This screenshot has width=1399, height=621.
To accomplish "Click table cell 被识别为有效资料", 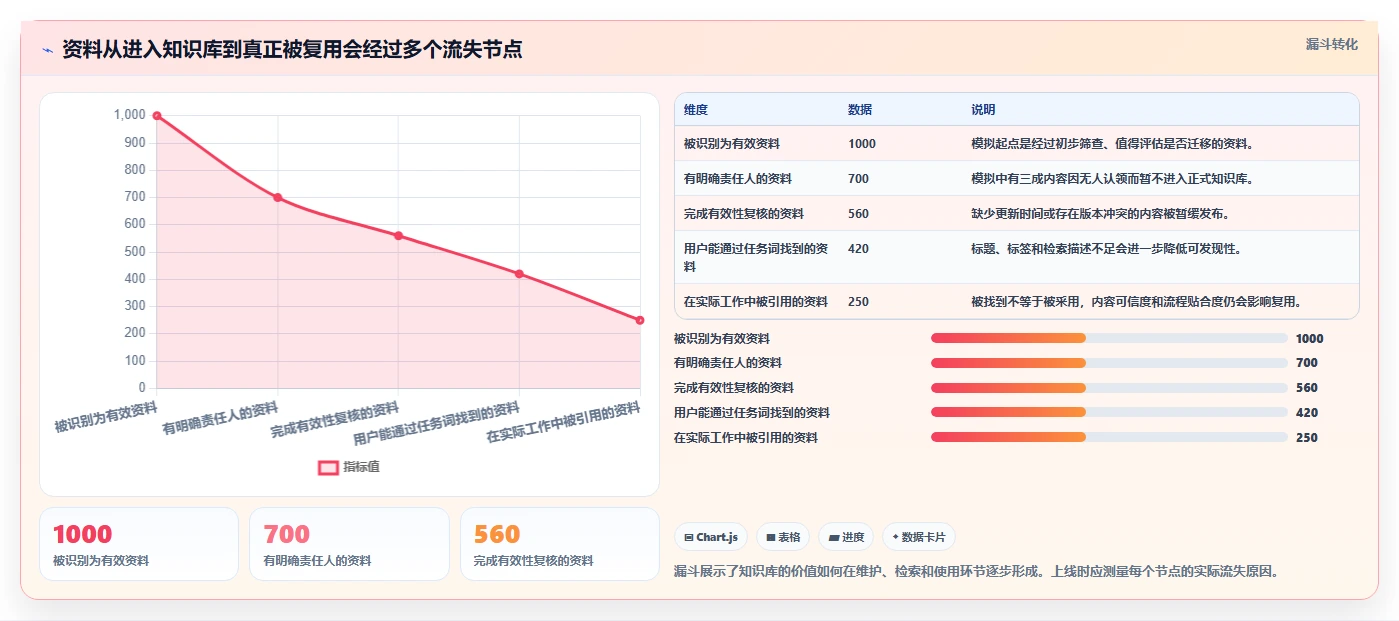I will (732, 144).
